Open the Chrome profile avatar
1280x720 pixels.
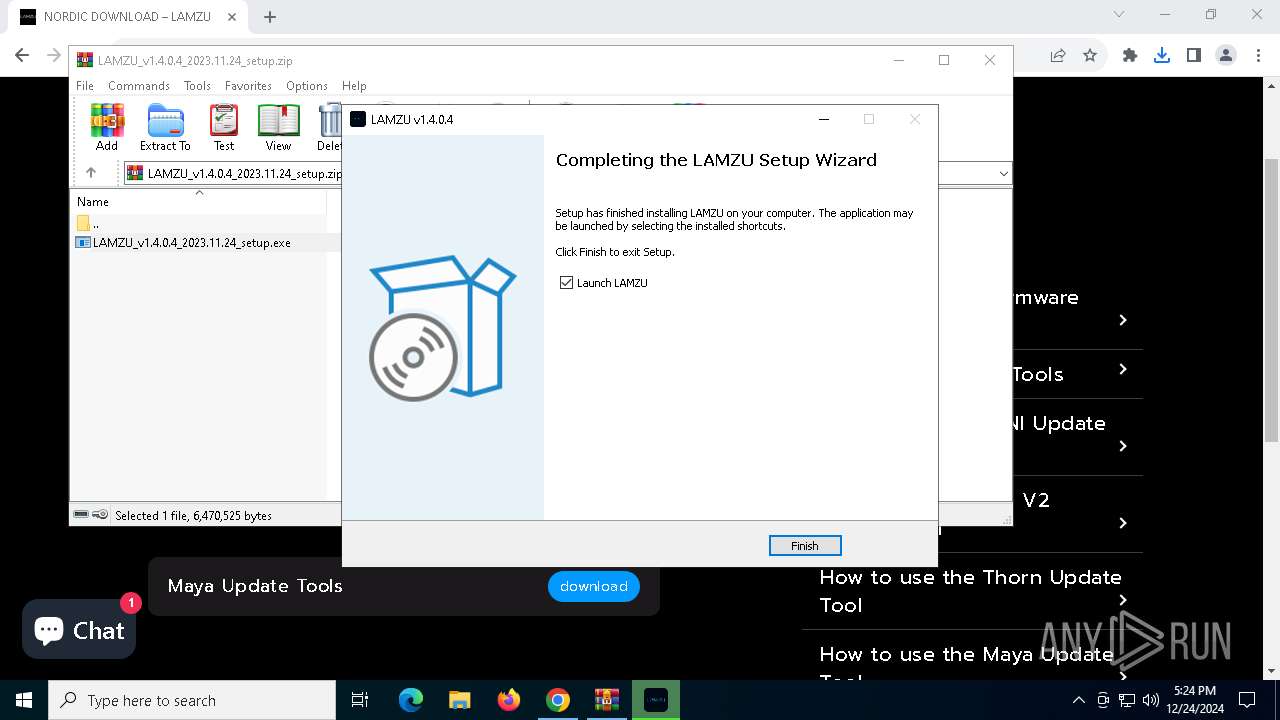(1226, 56)
